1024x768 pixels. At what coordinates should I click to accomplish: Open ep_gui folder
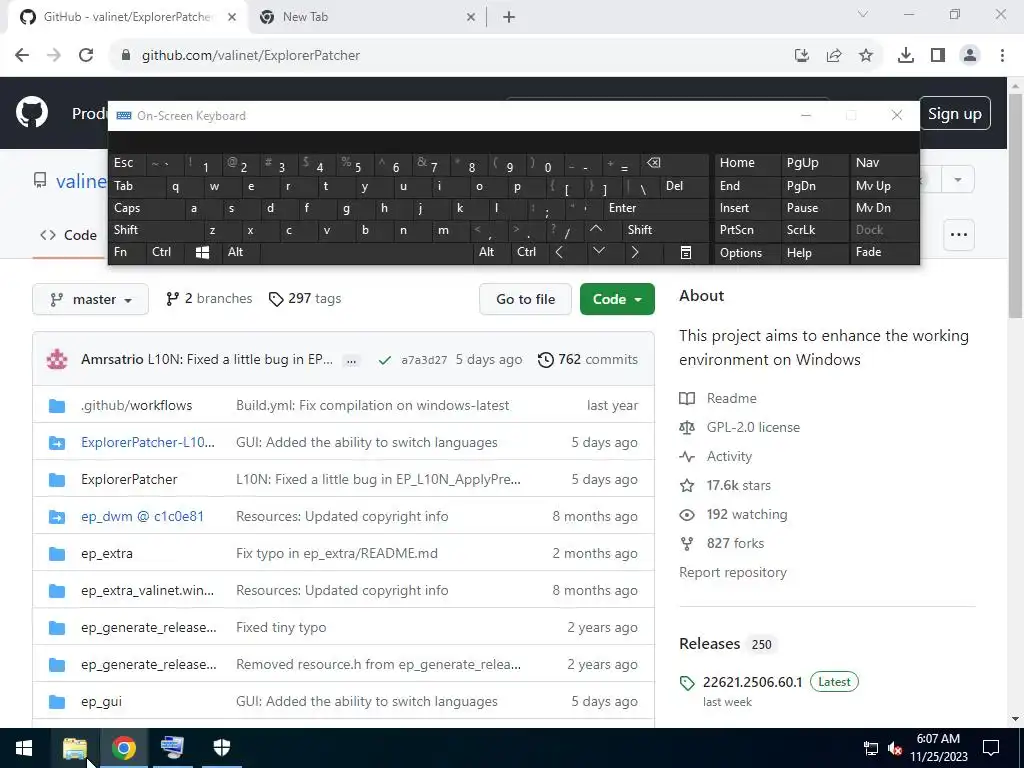(101, 701)
